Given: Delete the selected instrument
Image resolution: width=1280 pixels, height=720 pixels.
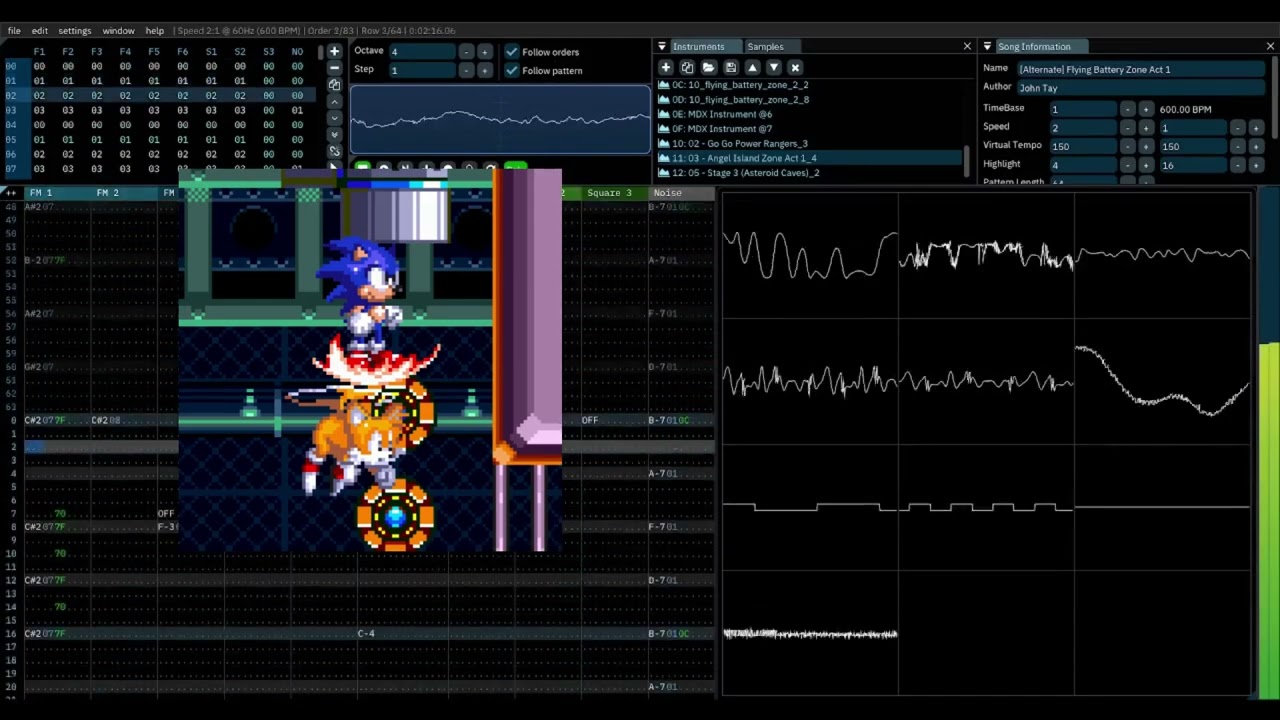Looking at the screenshot, I should (795, 67).
